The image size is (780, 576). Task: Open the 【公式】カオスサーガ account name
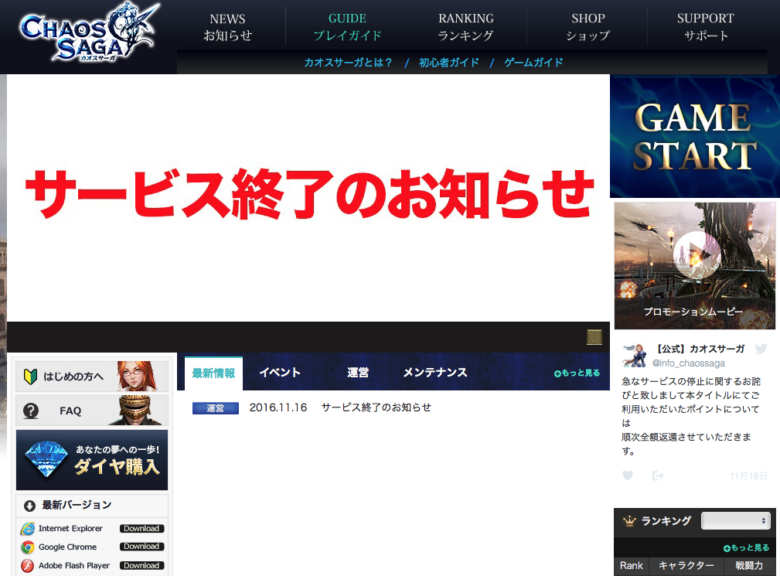click(x=700, y=349)
